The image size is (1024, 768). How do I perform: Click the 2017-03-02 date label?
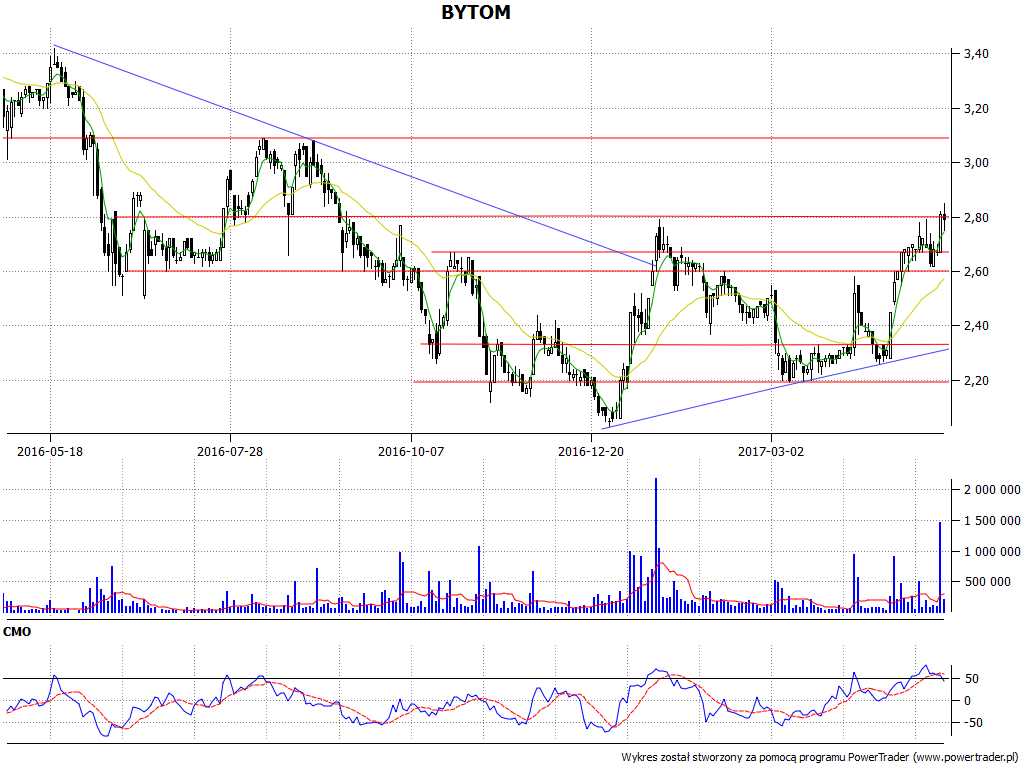(x=771, y=451)
